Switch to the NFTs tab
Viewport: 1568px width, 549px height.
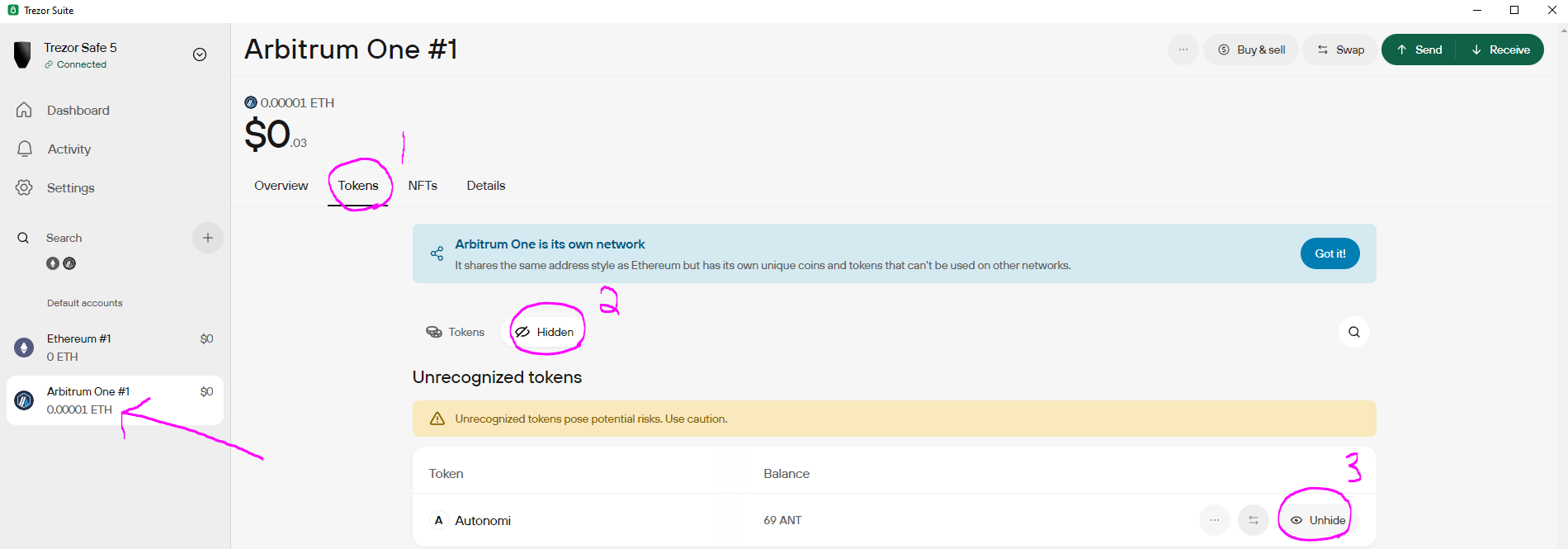(x=423, y=186)
